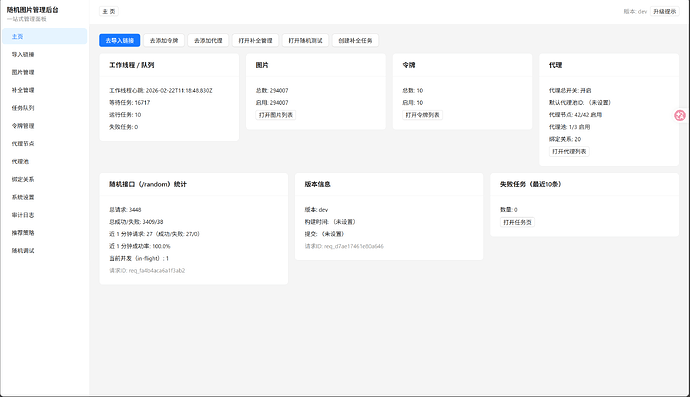The width and height of the screenshot is (690, 397).
Task: Click request ID in 随机接口 stats card
Action: (x=147, y=271)
